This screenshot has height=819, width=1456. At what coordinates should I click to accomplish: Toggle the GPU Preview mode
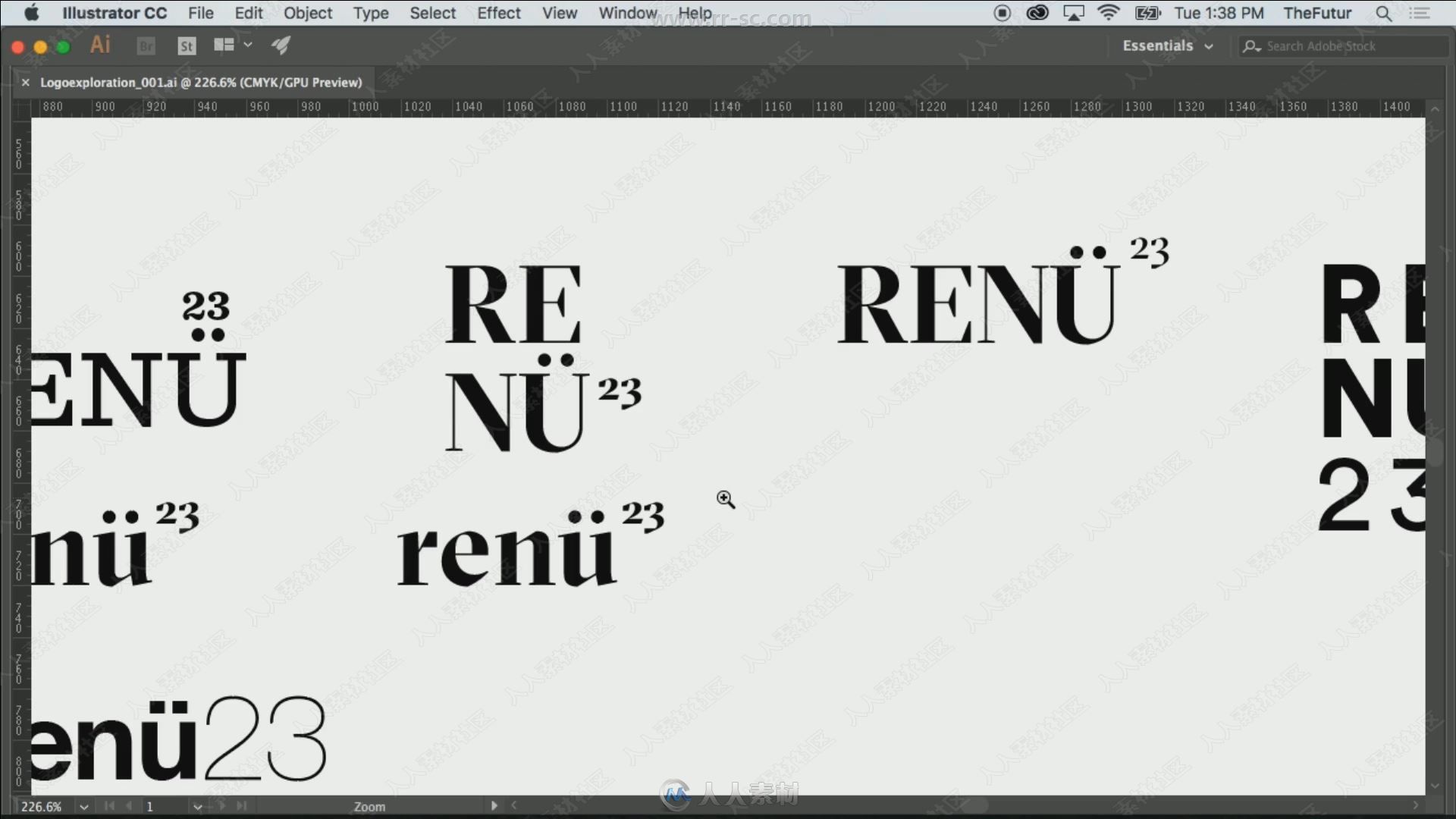[x=558, y=12]
